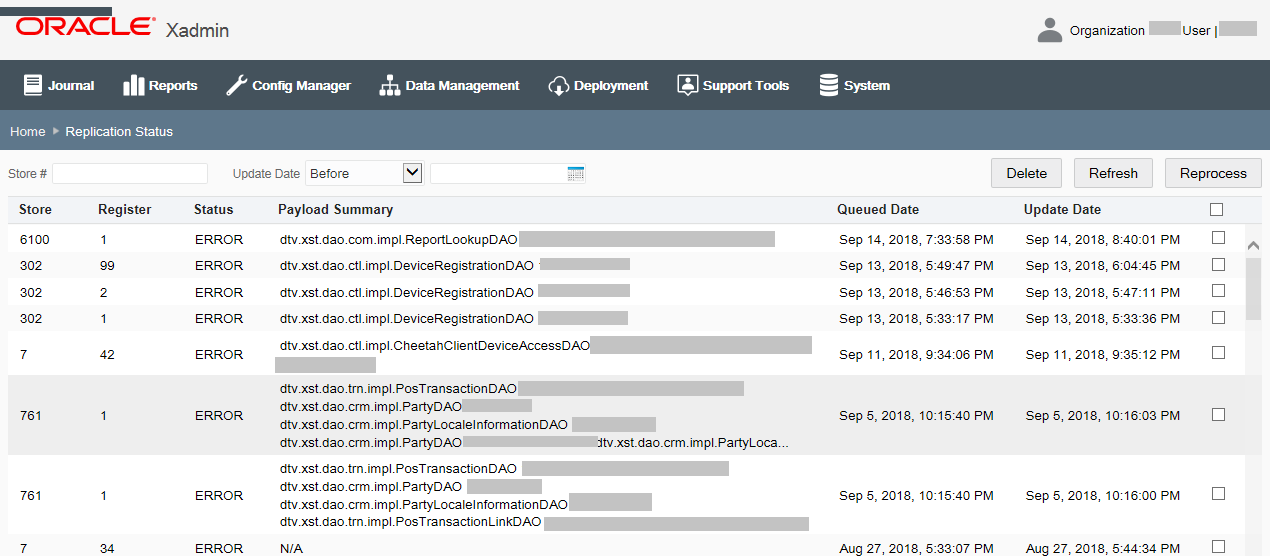This screenshot has height=556, width=1270.
Task: Click the Refresh button
Action: pyautogui.click(x=1113, y=173)
